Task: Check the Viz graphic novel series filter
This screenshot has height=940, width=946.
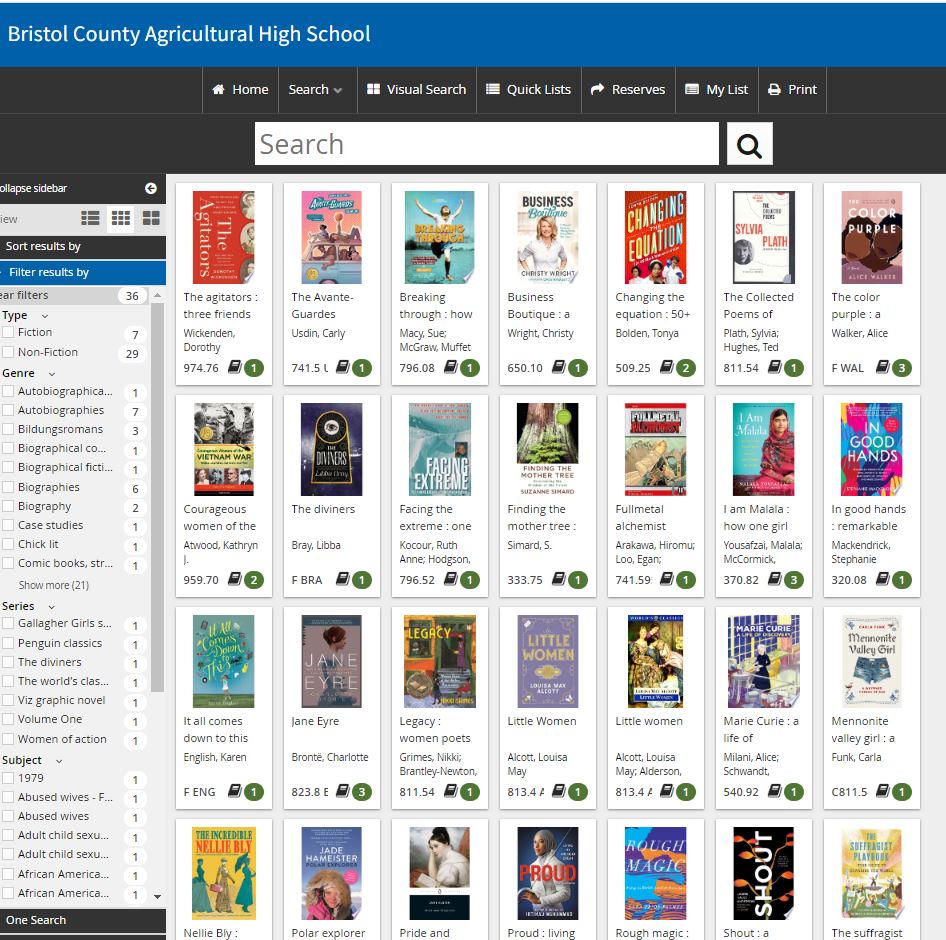Action: point(8,700)
